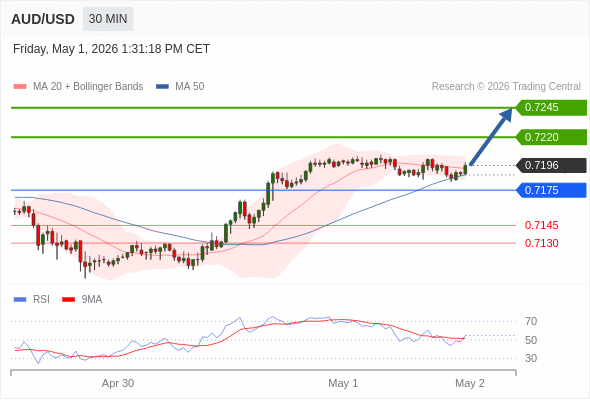
Task: Click the AUD/USD pair title
Action: [43, 19]
